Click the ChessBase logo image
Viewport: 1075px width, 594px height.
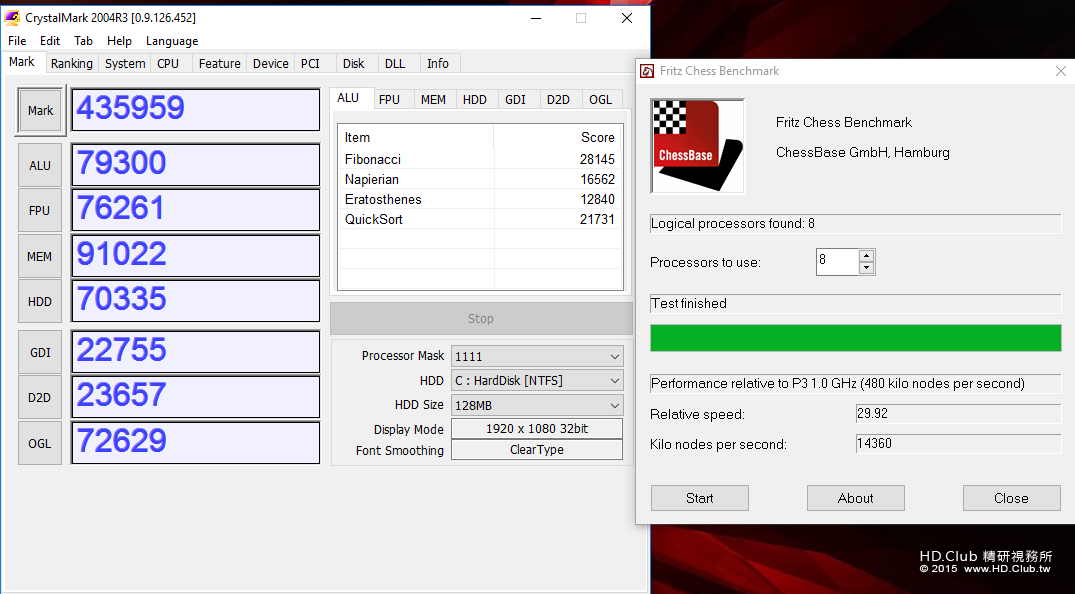click(x=697, y=146)
